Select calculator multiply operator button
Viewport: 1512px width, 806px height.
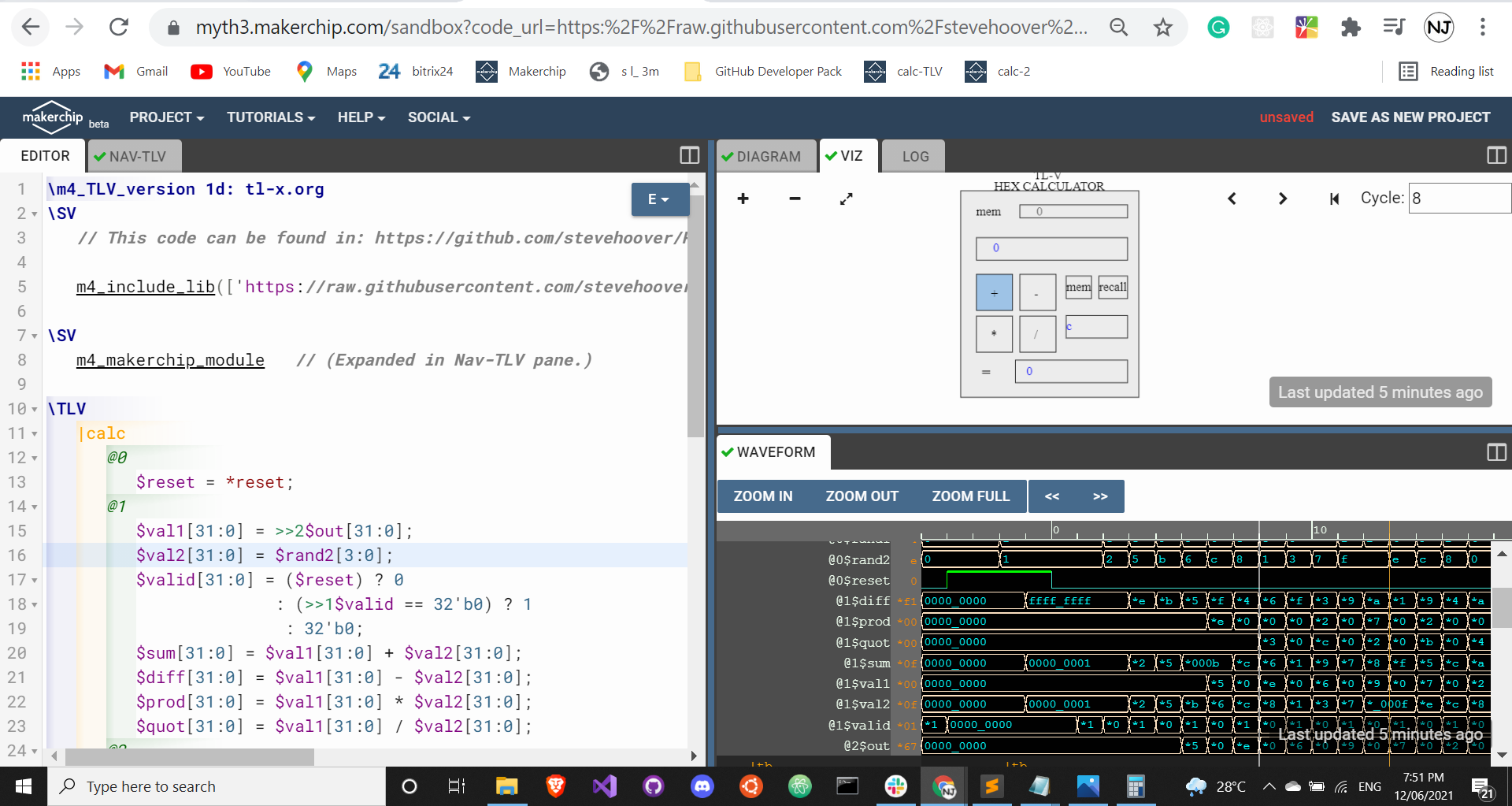(x=994, y=334)
